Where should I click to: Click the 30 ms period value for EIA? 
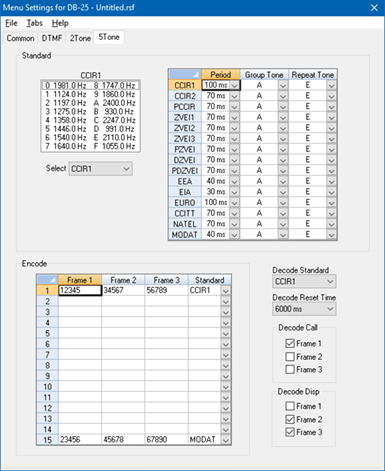point(216,192)
